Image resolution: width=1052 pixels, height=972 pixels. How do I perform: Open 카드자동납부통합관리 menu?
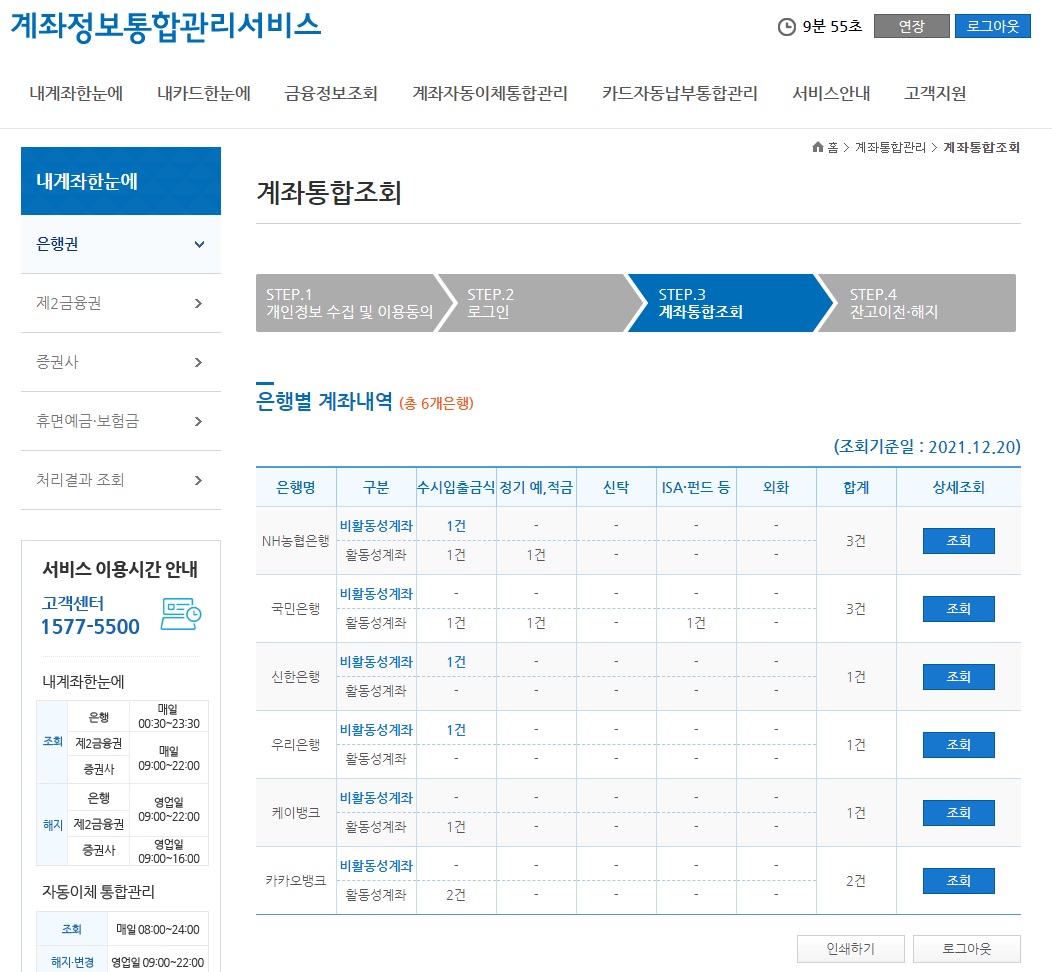click(680, 93)
